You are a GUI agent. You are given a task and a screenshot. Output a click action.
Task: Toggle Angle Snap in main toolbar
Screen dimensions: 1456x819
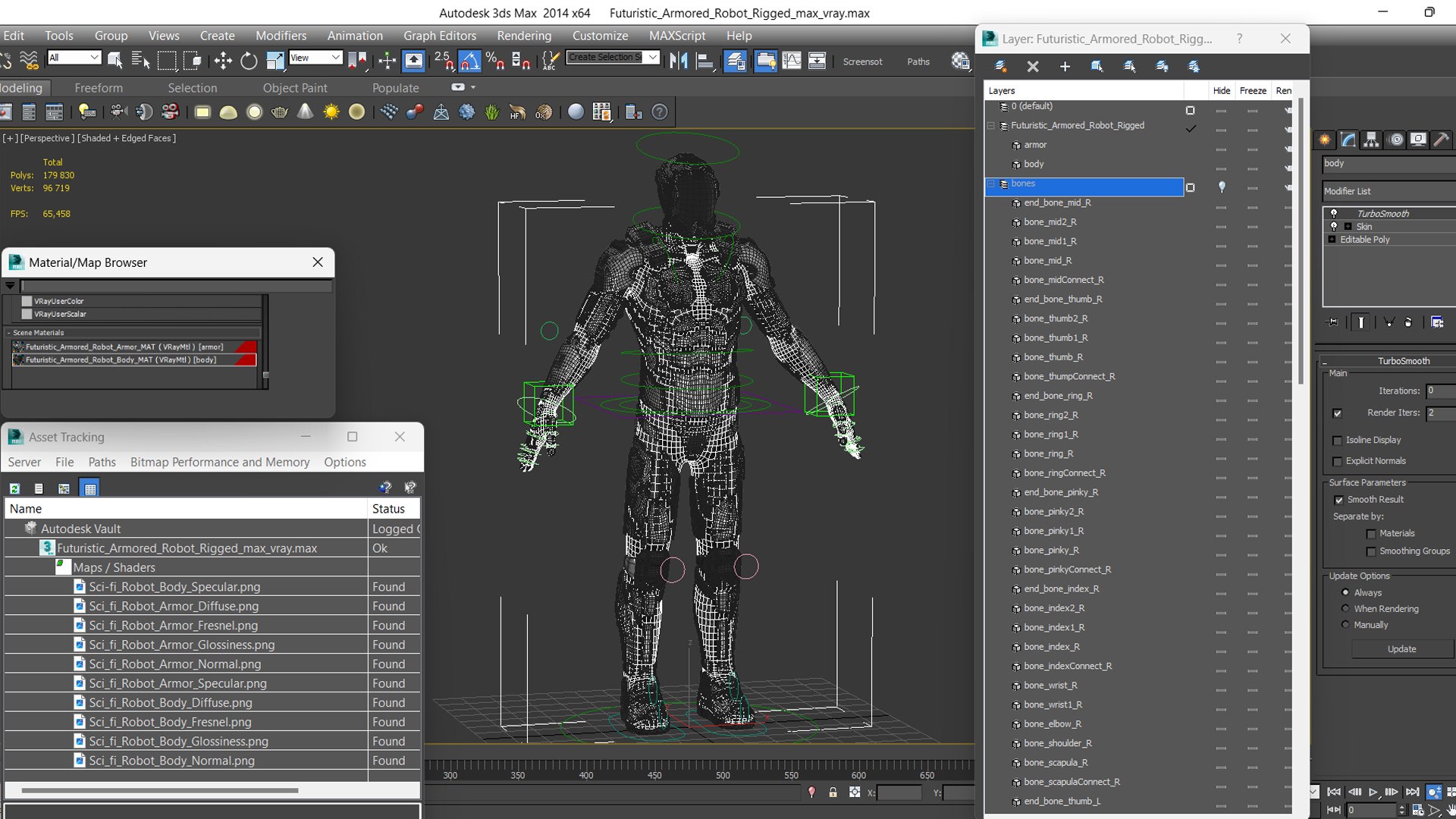(x=469, y=61)
